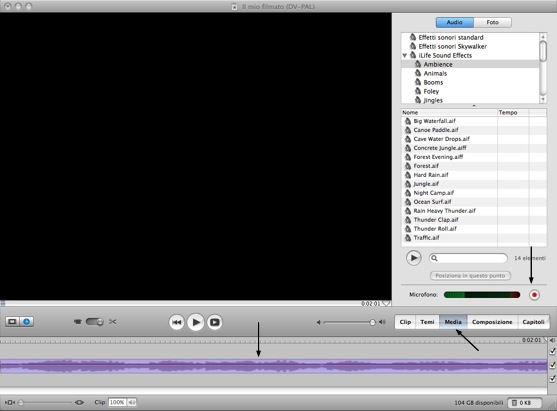Collapse the iLife Sound Effects folder

coord(405,56)
